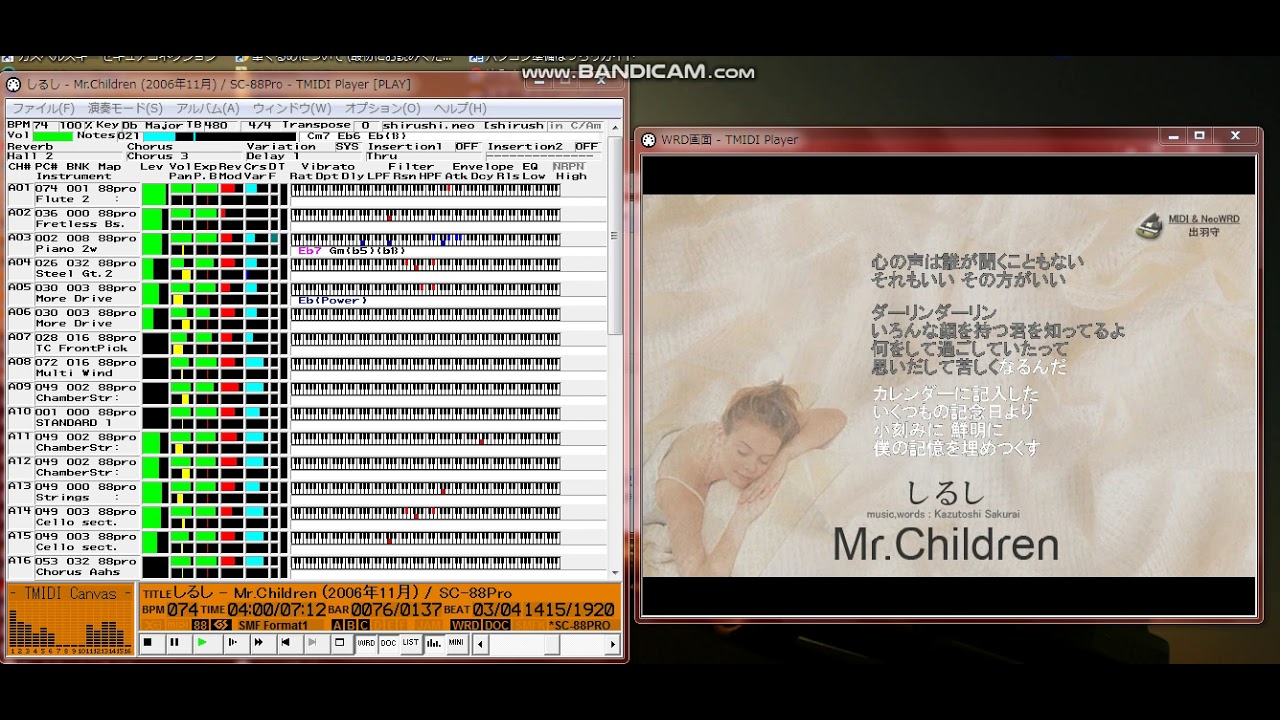Click the GS logo indicator
1280x720 pixels.
pos(220,625)
